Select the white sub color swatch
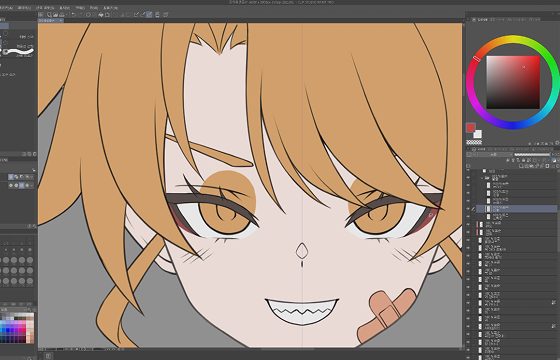The height and width of the screenshot is (360, 560). pyautogui.click(x=478, y=134)
